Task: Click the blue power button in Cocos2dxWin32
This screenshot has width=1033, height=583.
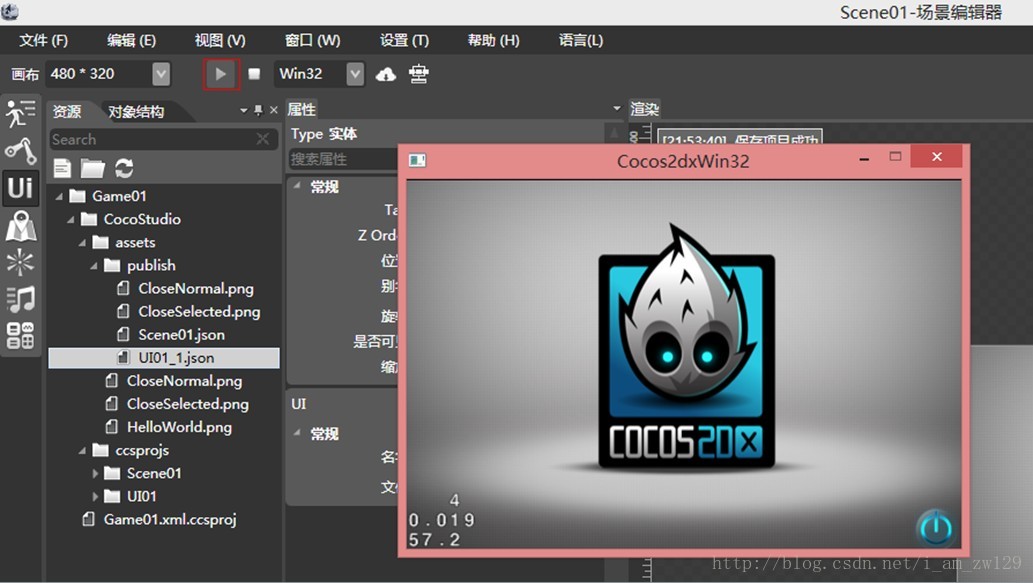Action: pos(935,528)
